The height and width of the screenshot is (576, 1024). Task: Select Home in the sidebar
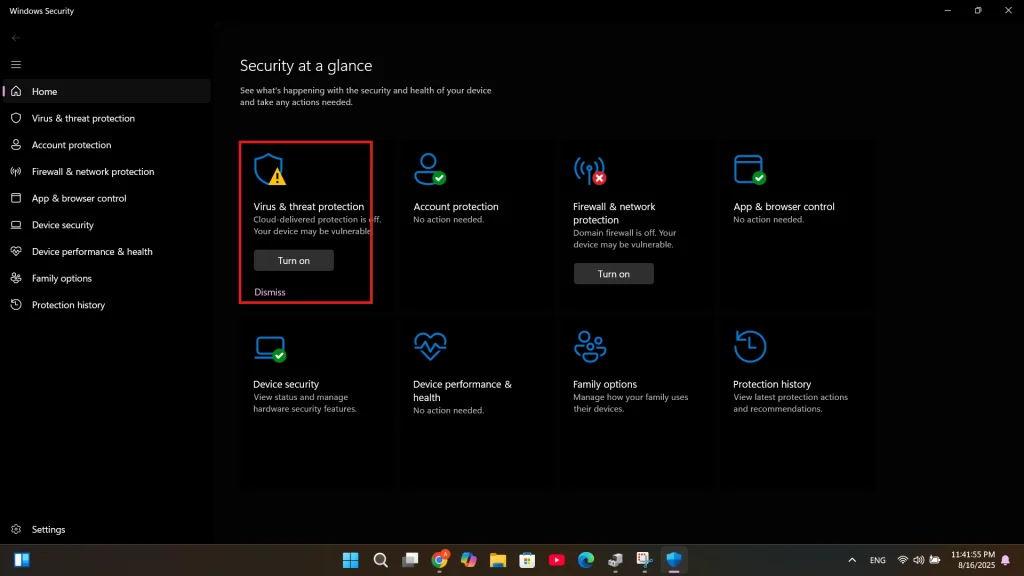(44, 91)
